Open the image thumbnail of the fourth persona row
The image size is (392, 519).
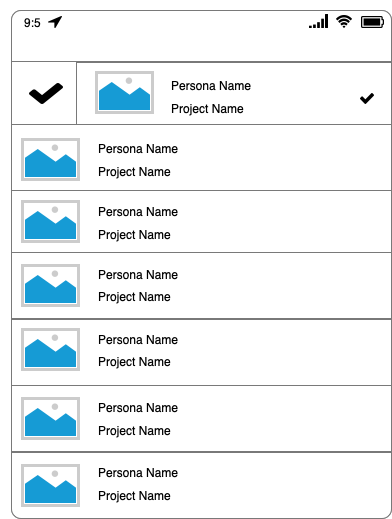tap(50, 285)
